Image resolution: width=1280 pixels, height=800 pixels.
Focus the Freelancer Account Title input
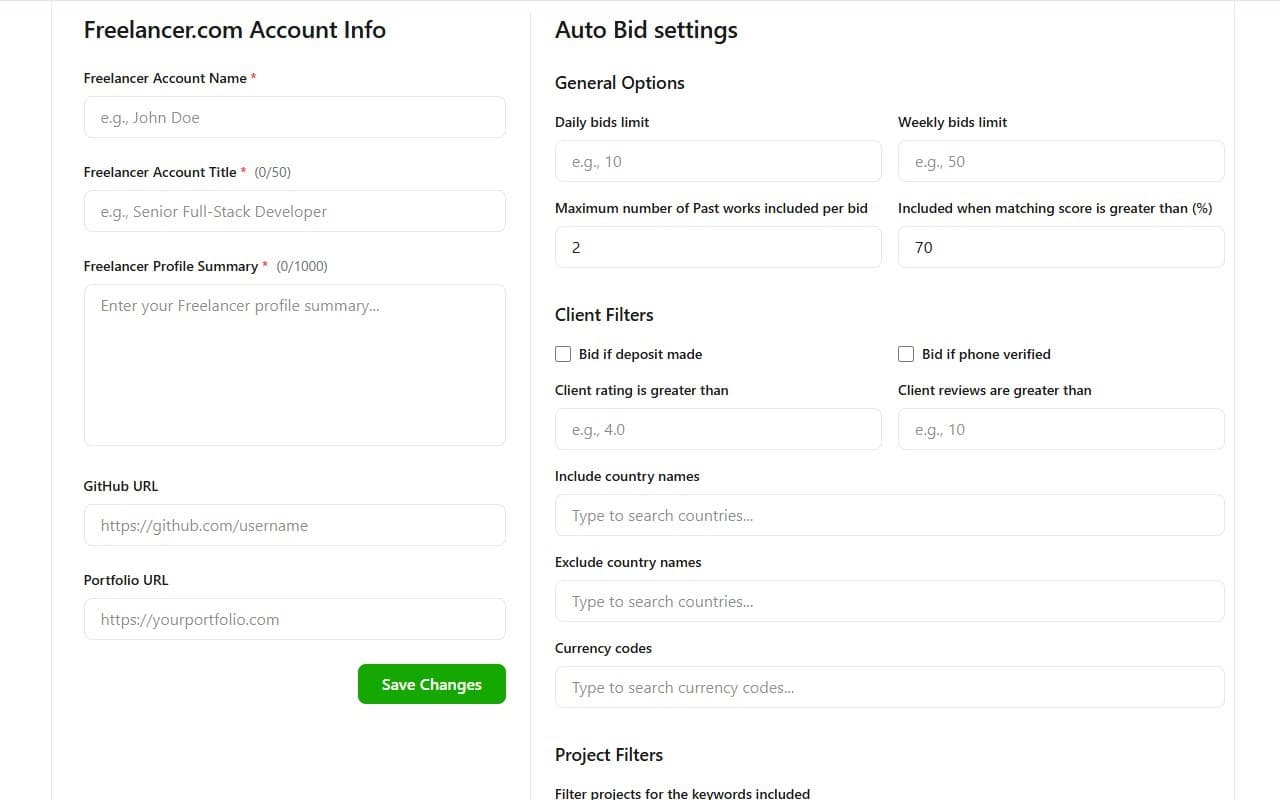tap(294, 211)
